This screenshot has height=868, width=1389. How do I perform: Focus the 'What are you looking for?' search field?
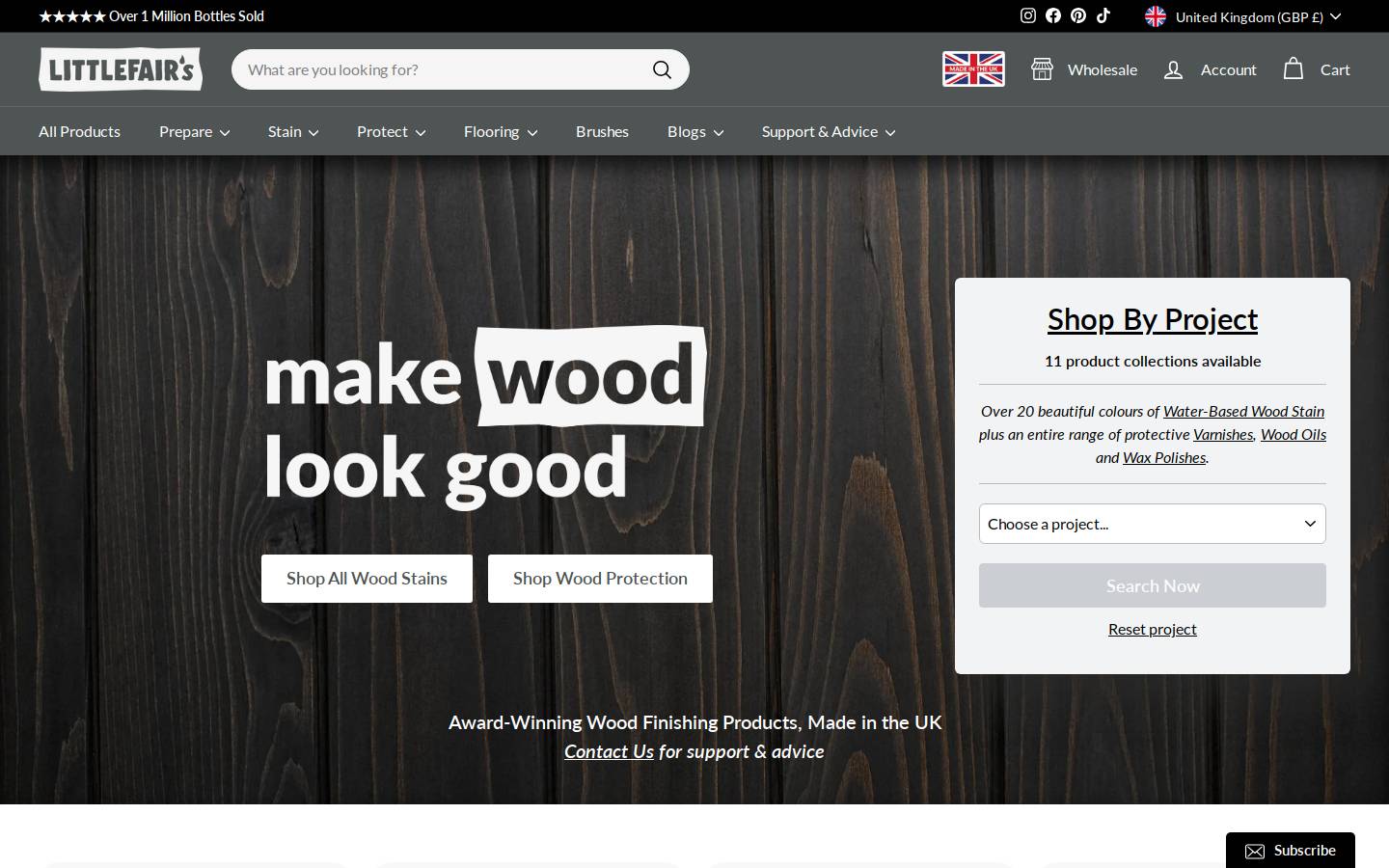tap(460, 69)
